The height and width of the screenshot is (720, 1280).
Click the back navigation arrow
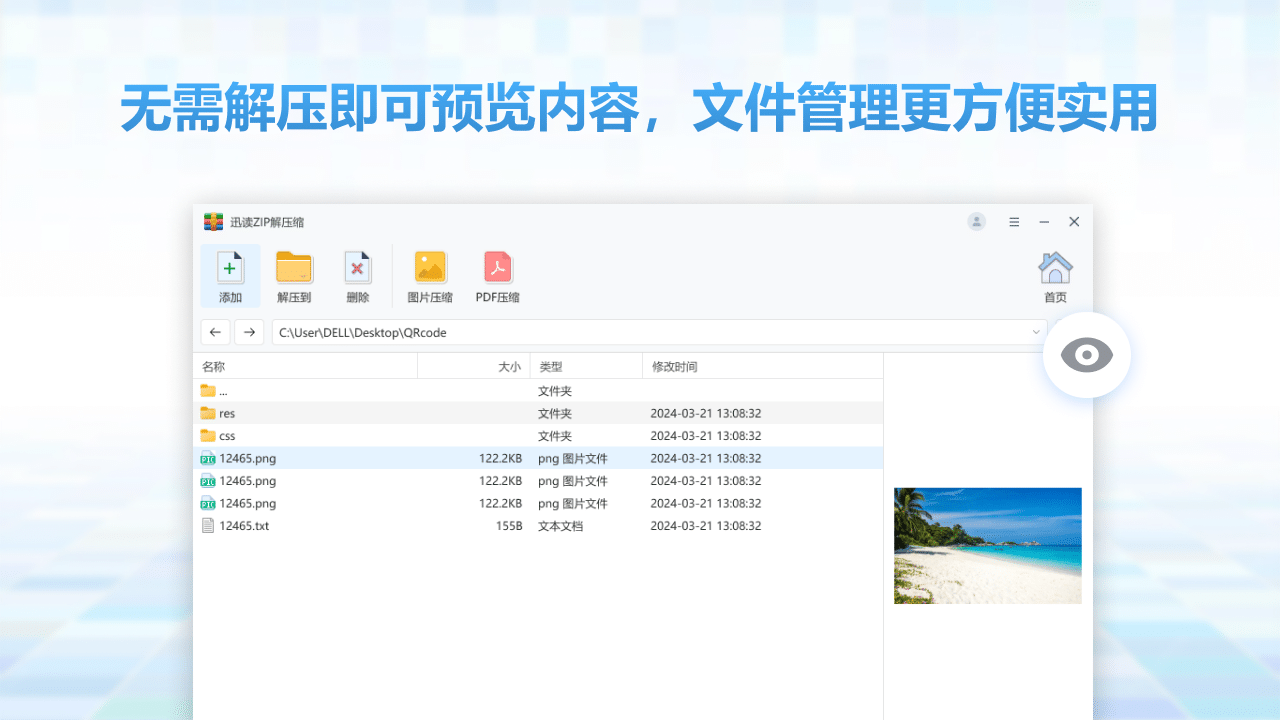coord(215,332)
